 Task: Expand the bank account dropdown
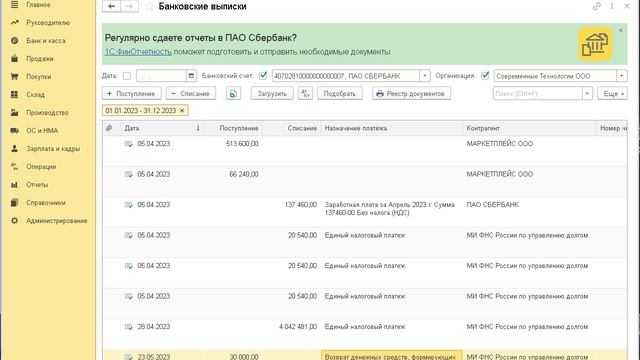(424, 76)
